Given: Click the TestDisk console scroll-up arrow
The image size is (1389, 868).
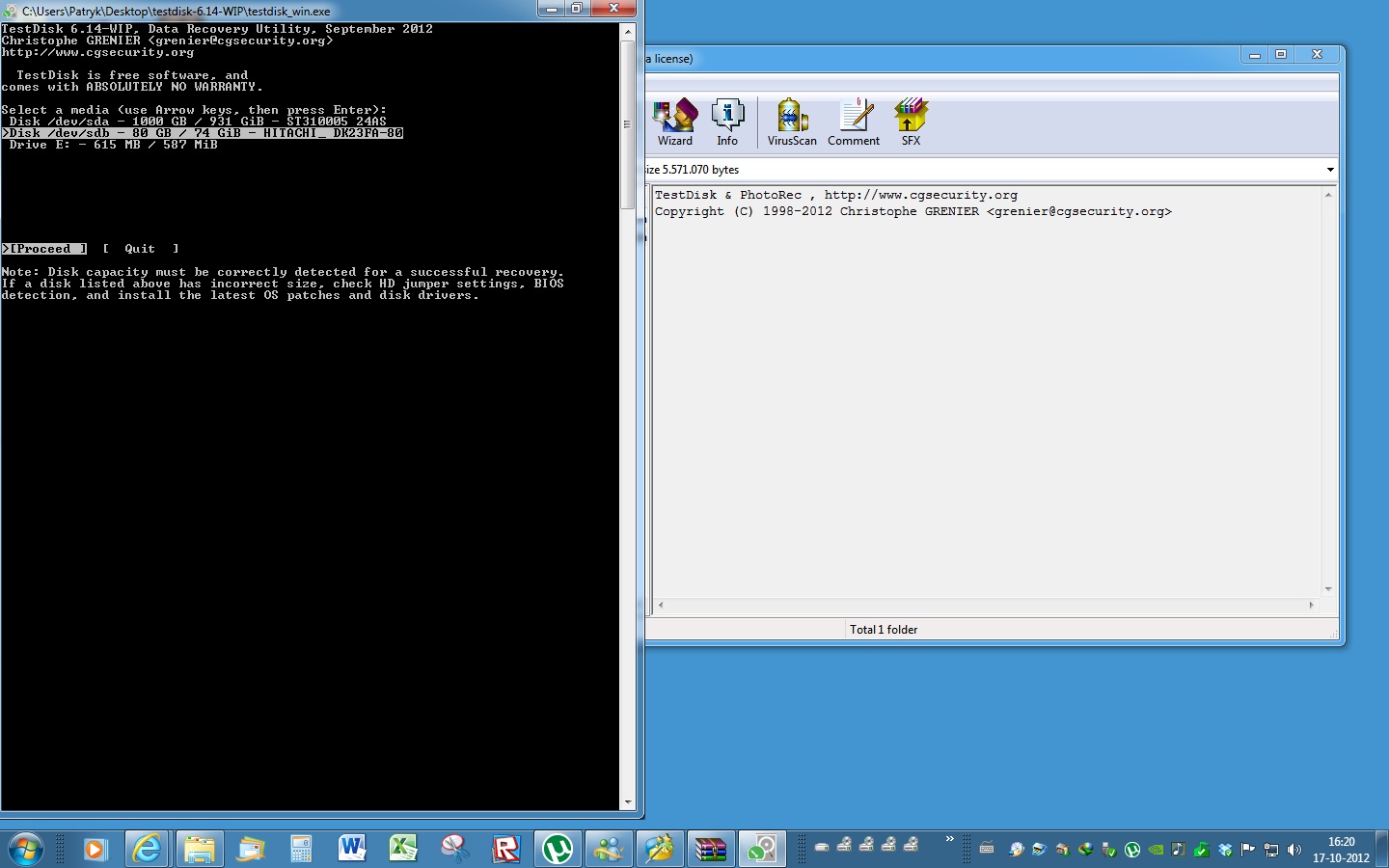Looking at the screenshot, I should (628, 32).
